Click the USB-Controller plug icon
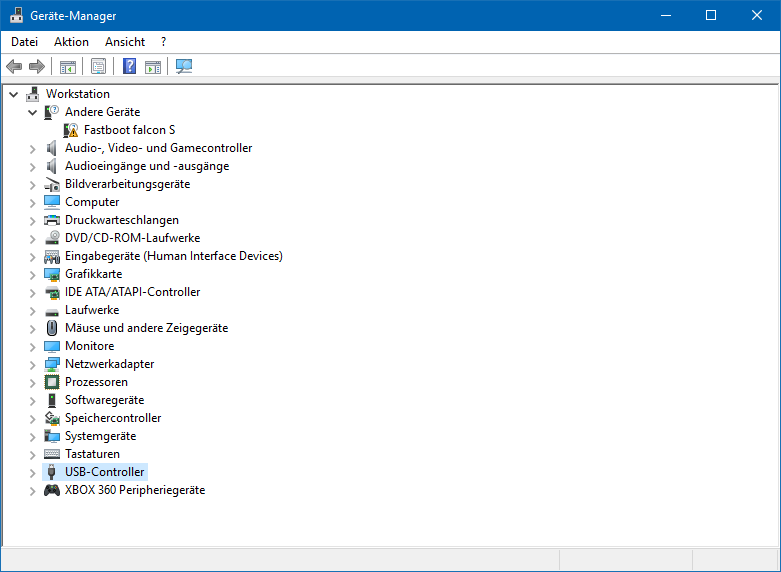This screenshot has width=781, height=572. coord(52,472)
